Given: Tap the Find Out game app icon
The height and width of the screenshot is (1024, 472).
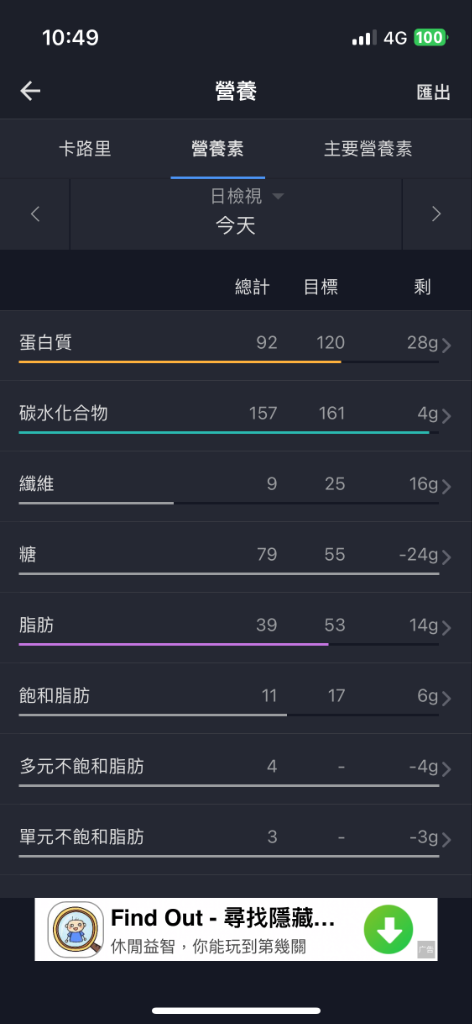Looking at the screenshot, I should pos(76,929).
